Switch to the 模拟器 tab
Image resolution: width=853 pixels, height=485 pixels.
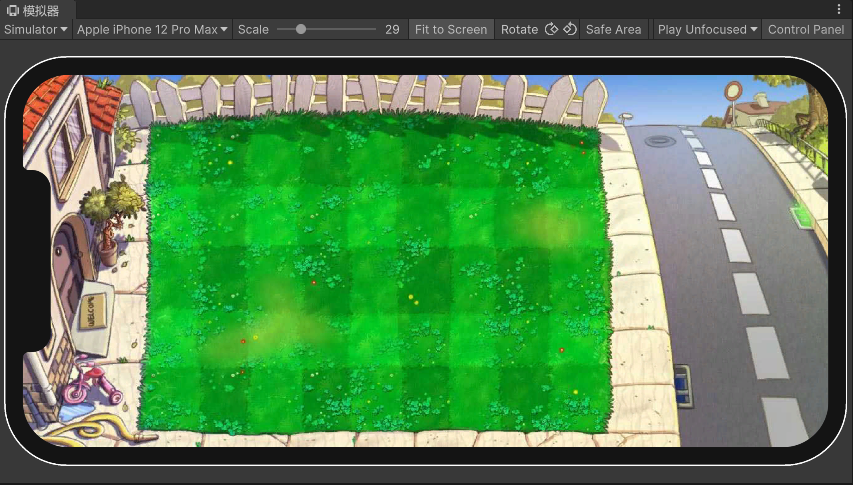tap(38, 10)
